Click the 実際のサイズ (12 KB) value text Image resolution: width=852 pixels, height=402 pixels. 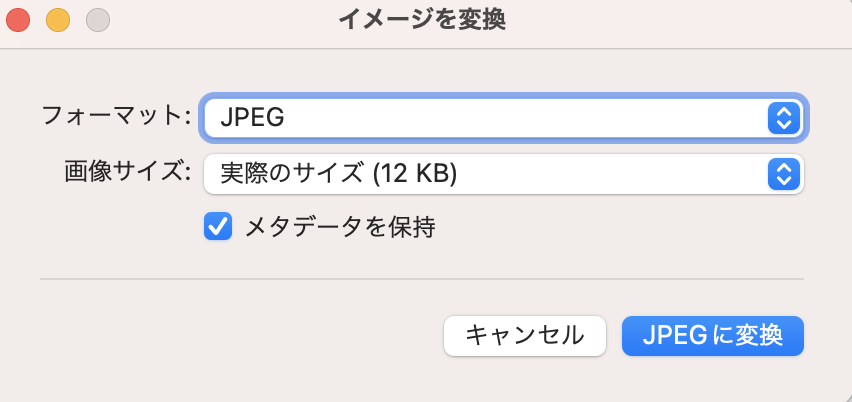click(338, 174)
